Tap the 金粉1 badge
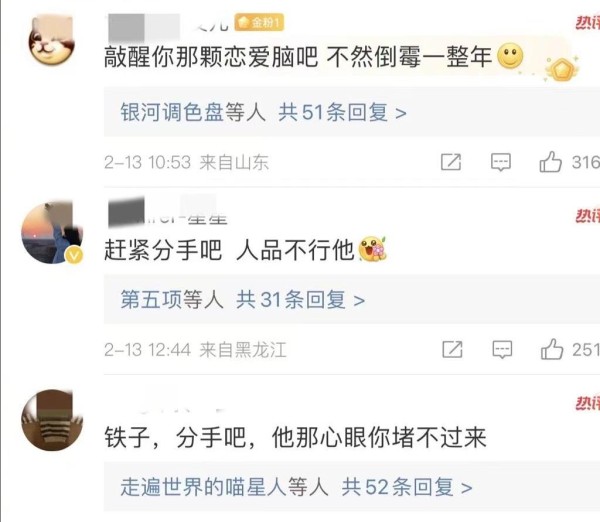The height and width of the screenshot is (522, 600). [259, 23]
